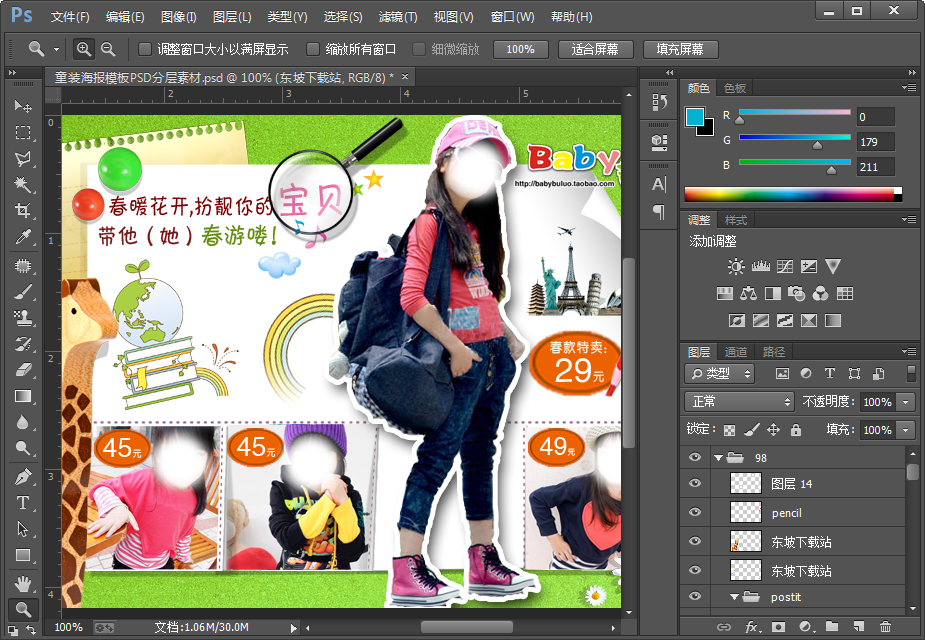The height and width of the screenshot is (640, 925).
Task: Select the Magic Wand tool
Action: [22, 185]
